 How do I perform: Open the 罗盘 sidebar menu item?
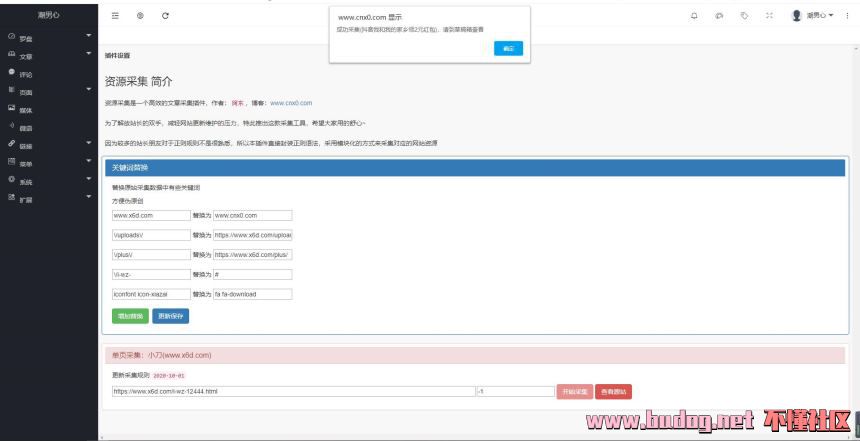coord(26,39)
